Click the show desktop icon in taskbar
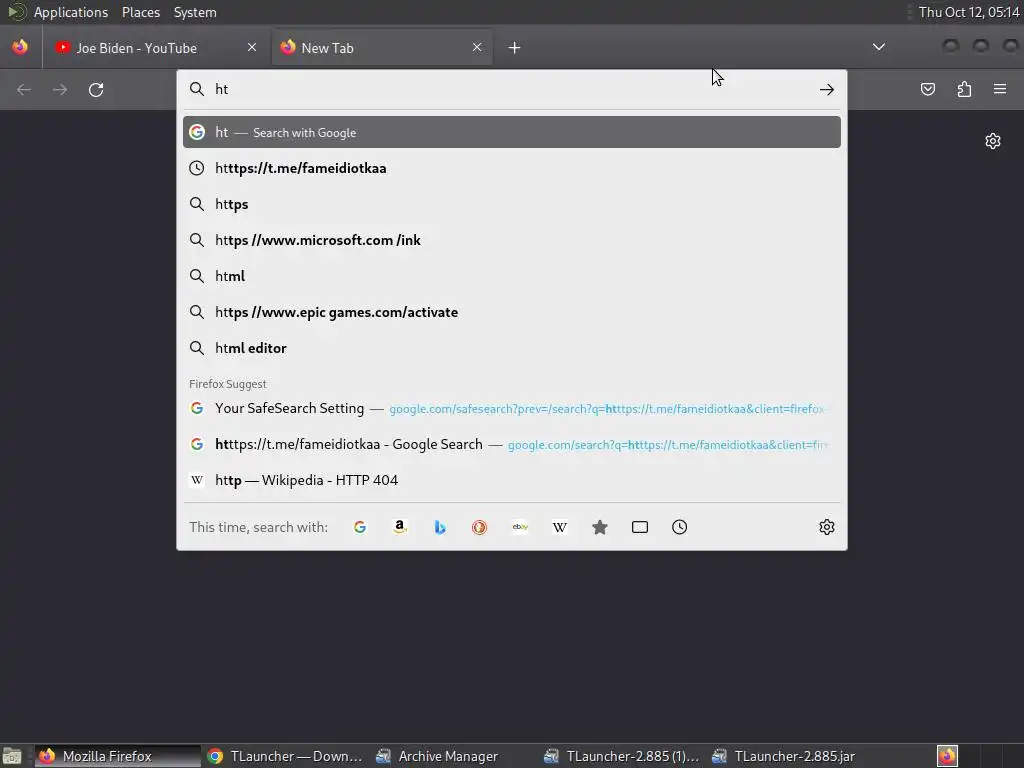The height and width of the screenshot is (768, 1024). [12, 756]
